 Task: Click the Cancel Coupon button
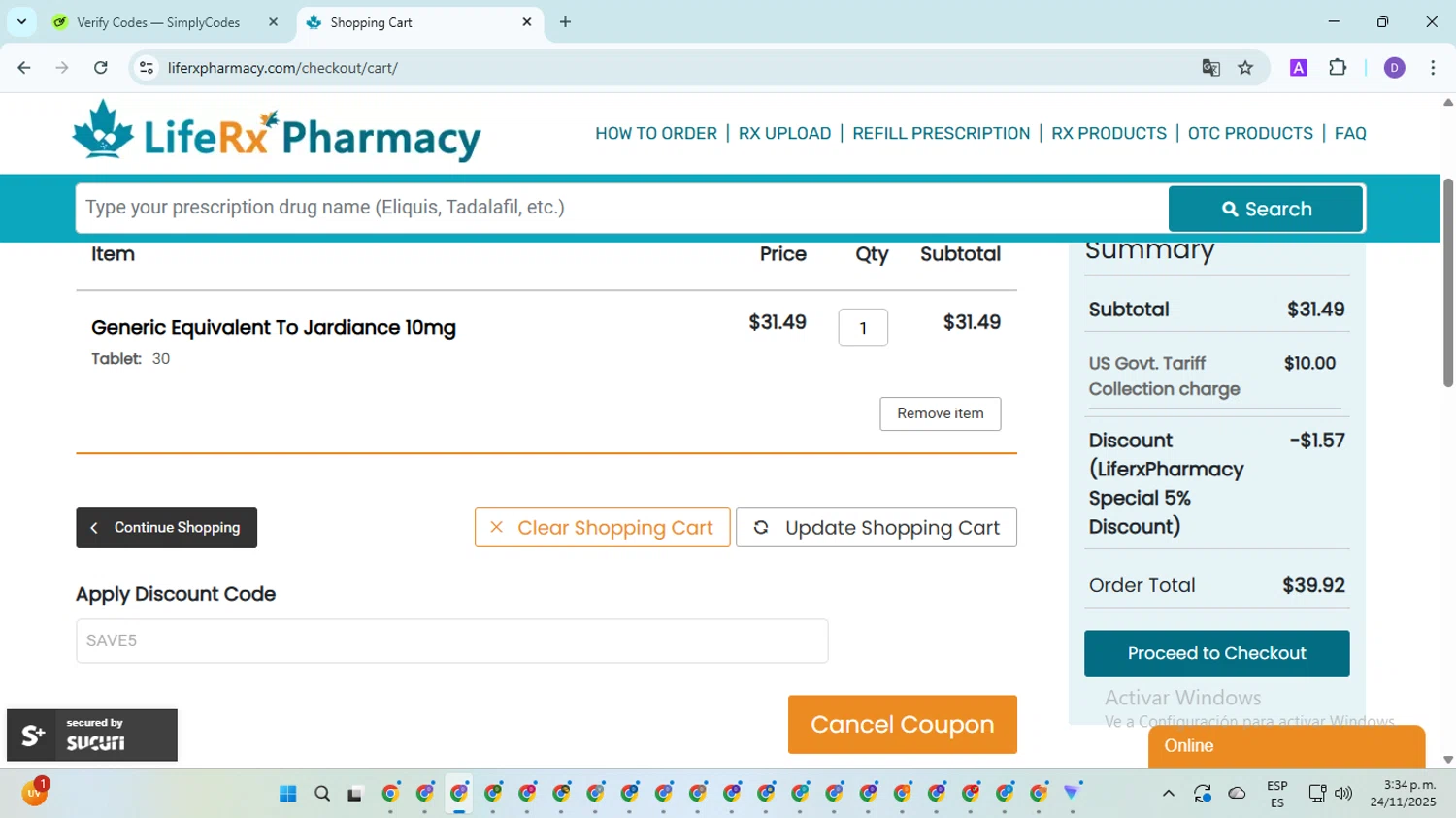click(903, 725)
